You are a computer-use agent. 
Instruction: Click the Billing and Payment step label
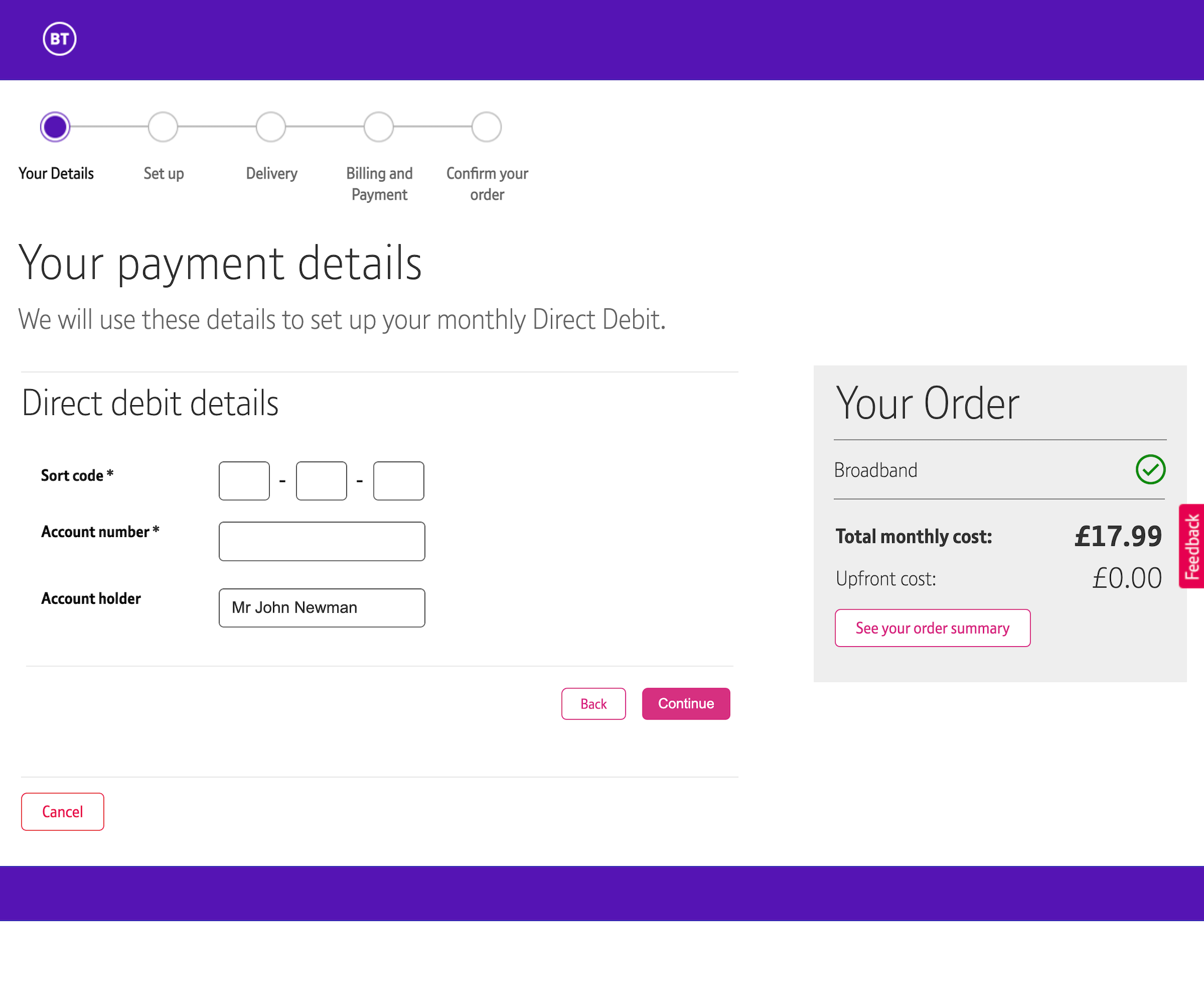tap(379, 183)
